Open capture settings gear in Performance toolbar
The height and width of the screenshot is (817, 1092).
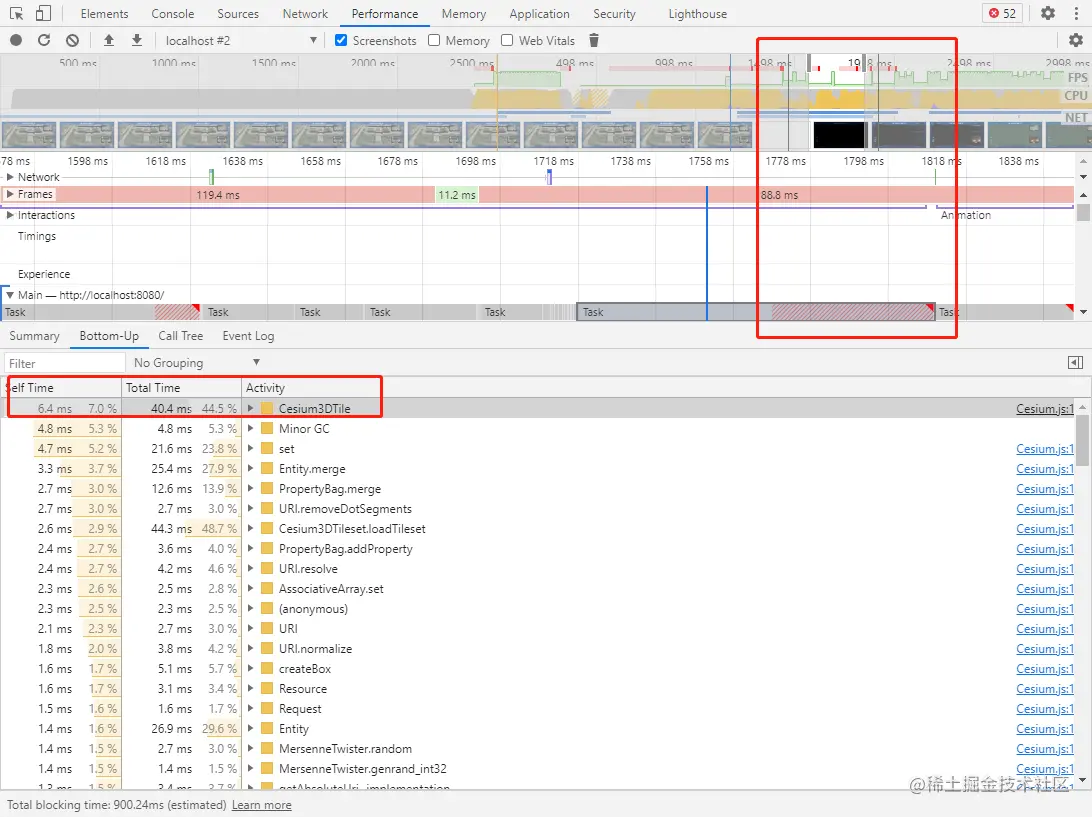pyautogui.click(x=1075, y=40)
